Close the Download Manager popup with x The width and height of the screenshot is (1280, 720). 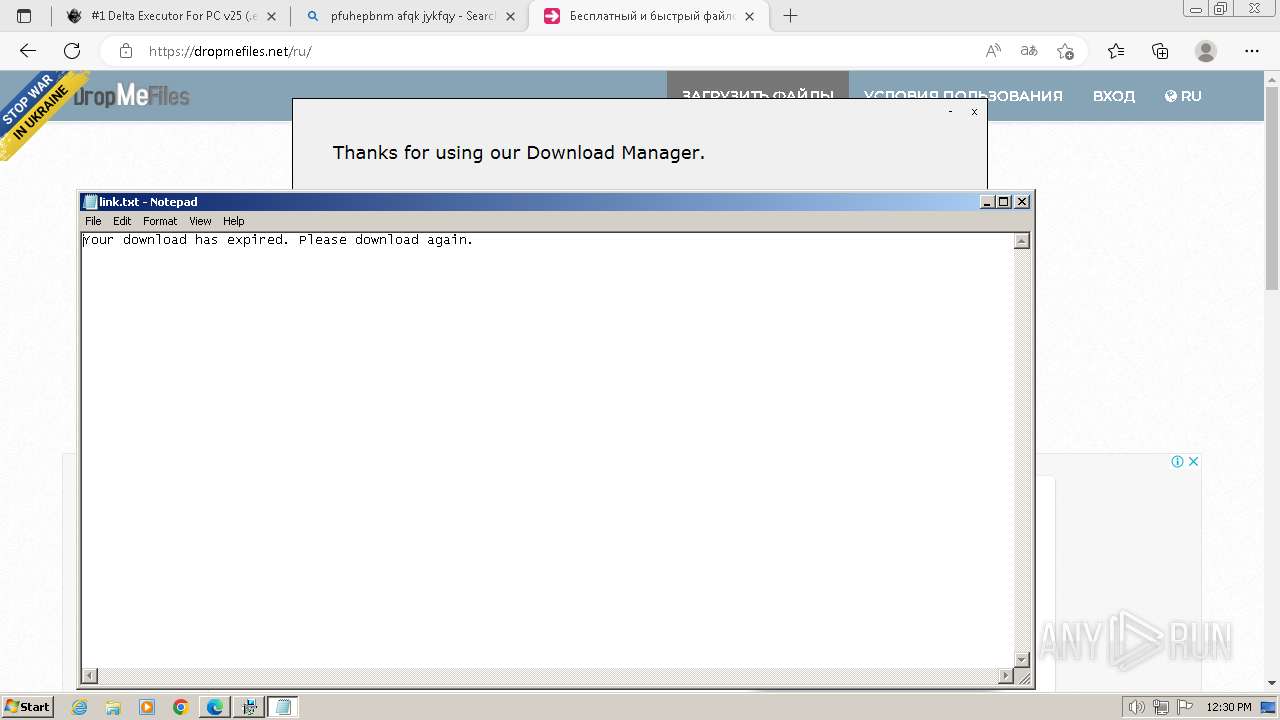point(974,112)
